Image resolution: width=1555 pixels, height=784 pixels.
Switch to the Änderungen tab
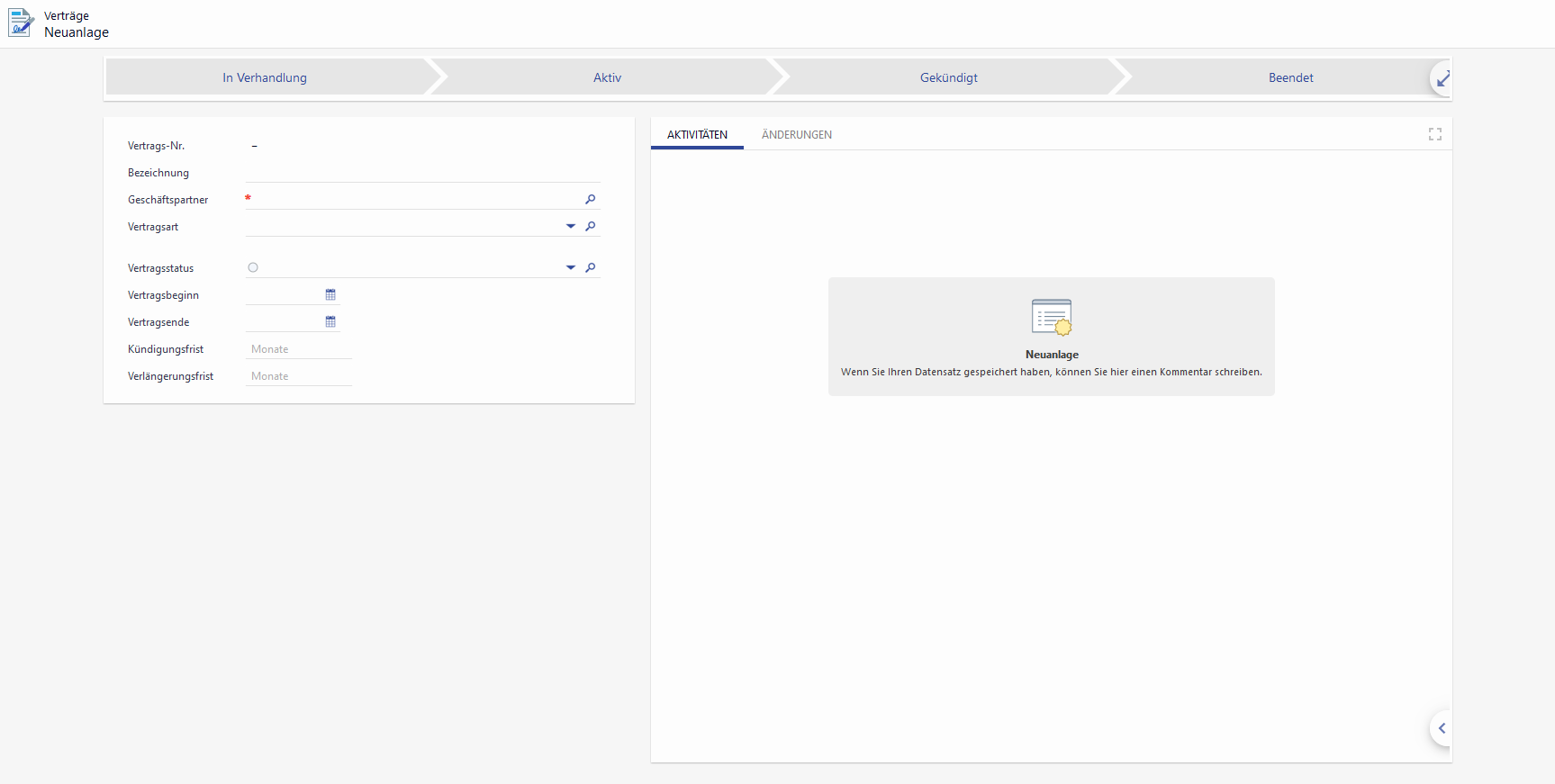(x=796, y=135)
